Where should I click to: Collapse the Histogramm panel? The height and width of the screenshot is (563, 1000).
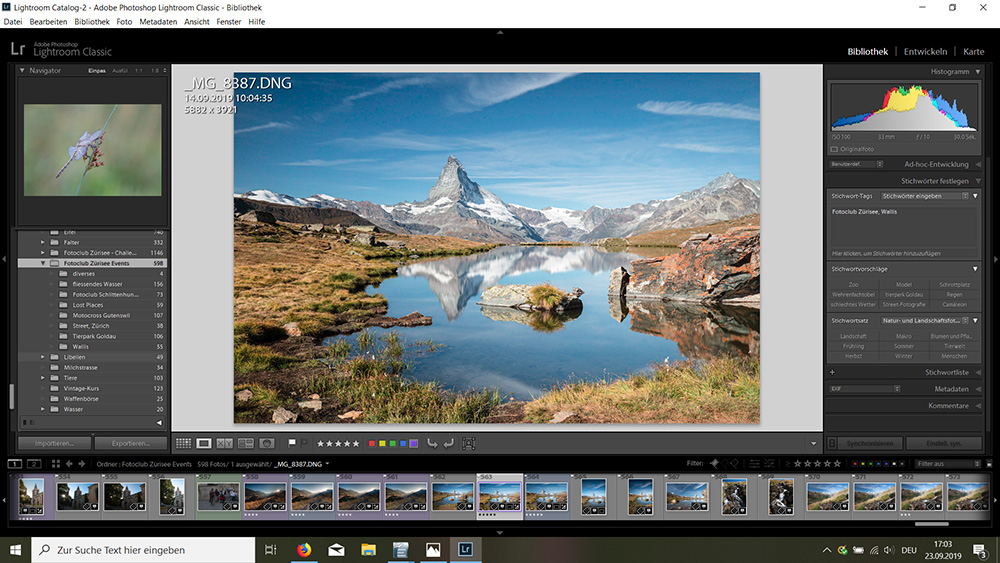(x=978, y=71)
